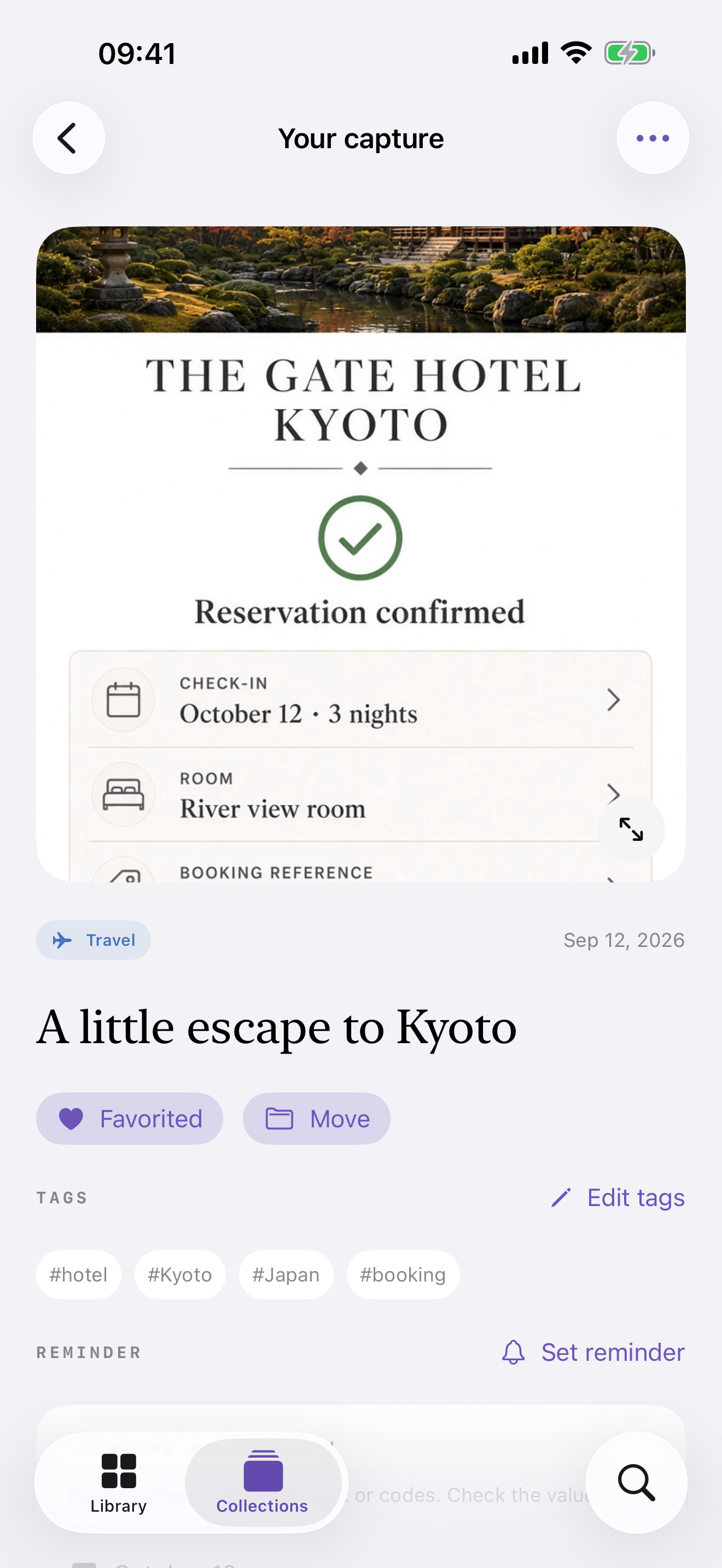Switch to the Library tab
This screenshot has height=1568, width=722.
tap(119, 1483)
